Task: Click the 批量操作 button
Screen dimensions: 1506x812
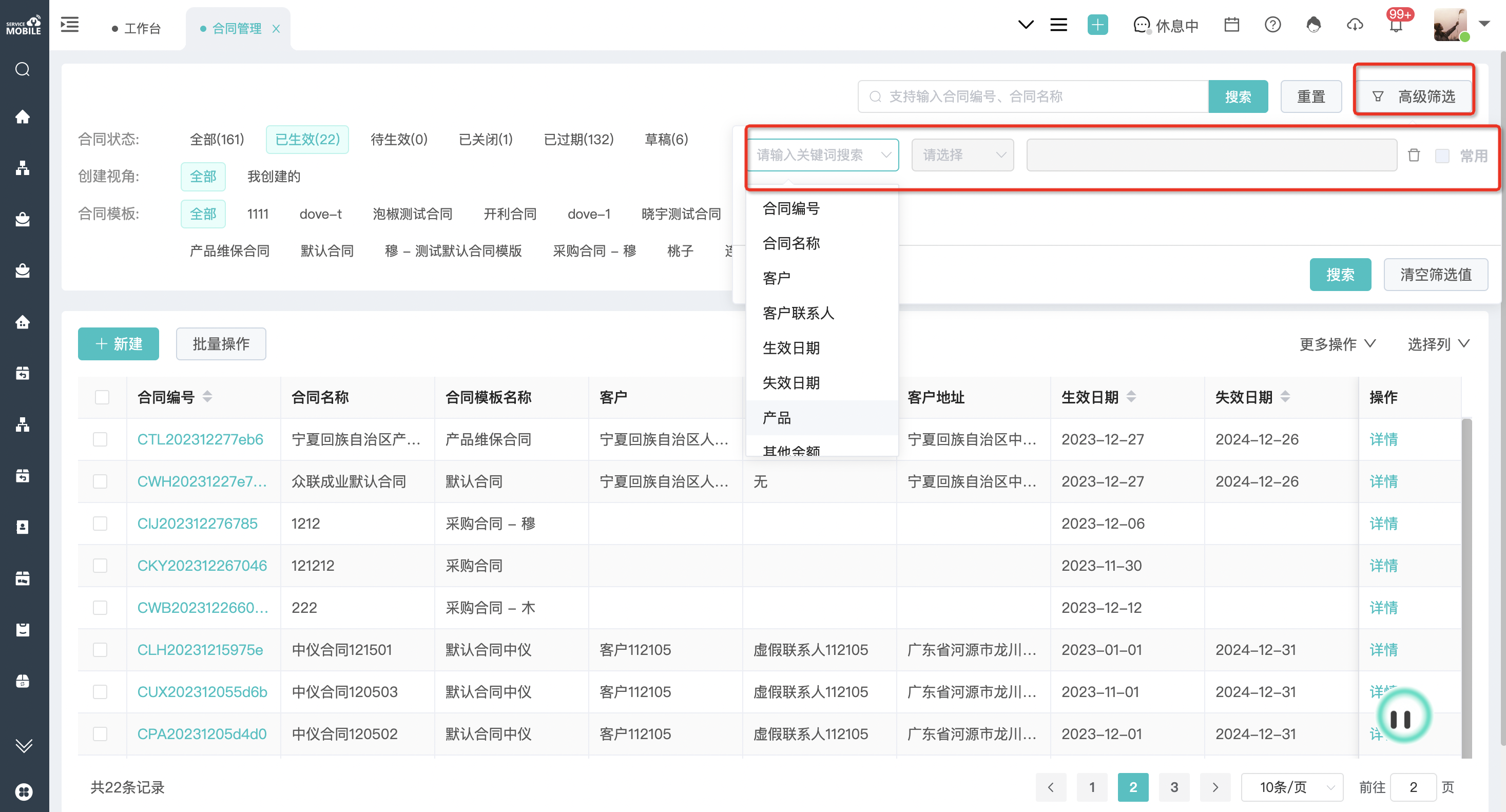Action: (x=221, y=344)
